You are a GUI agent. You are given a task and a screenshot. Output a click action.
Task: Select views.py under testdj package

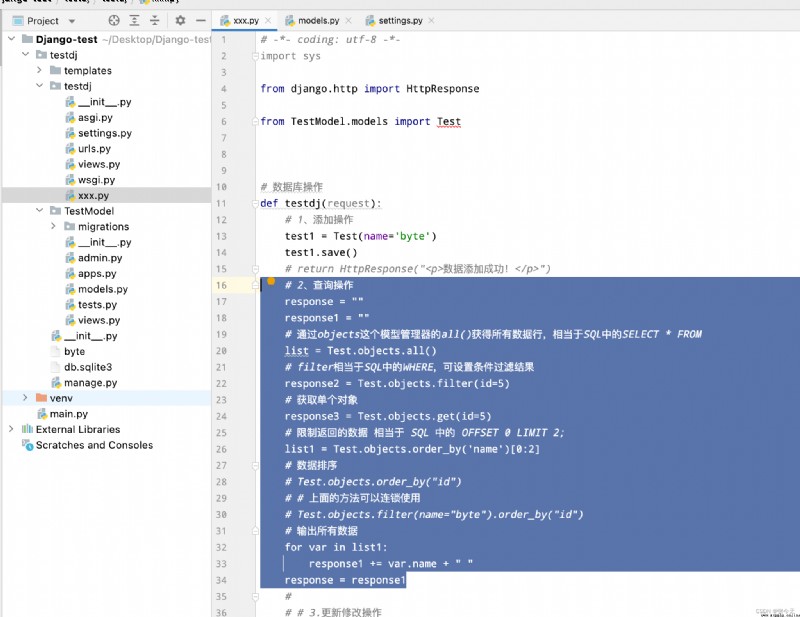98,164
